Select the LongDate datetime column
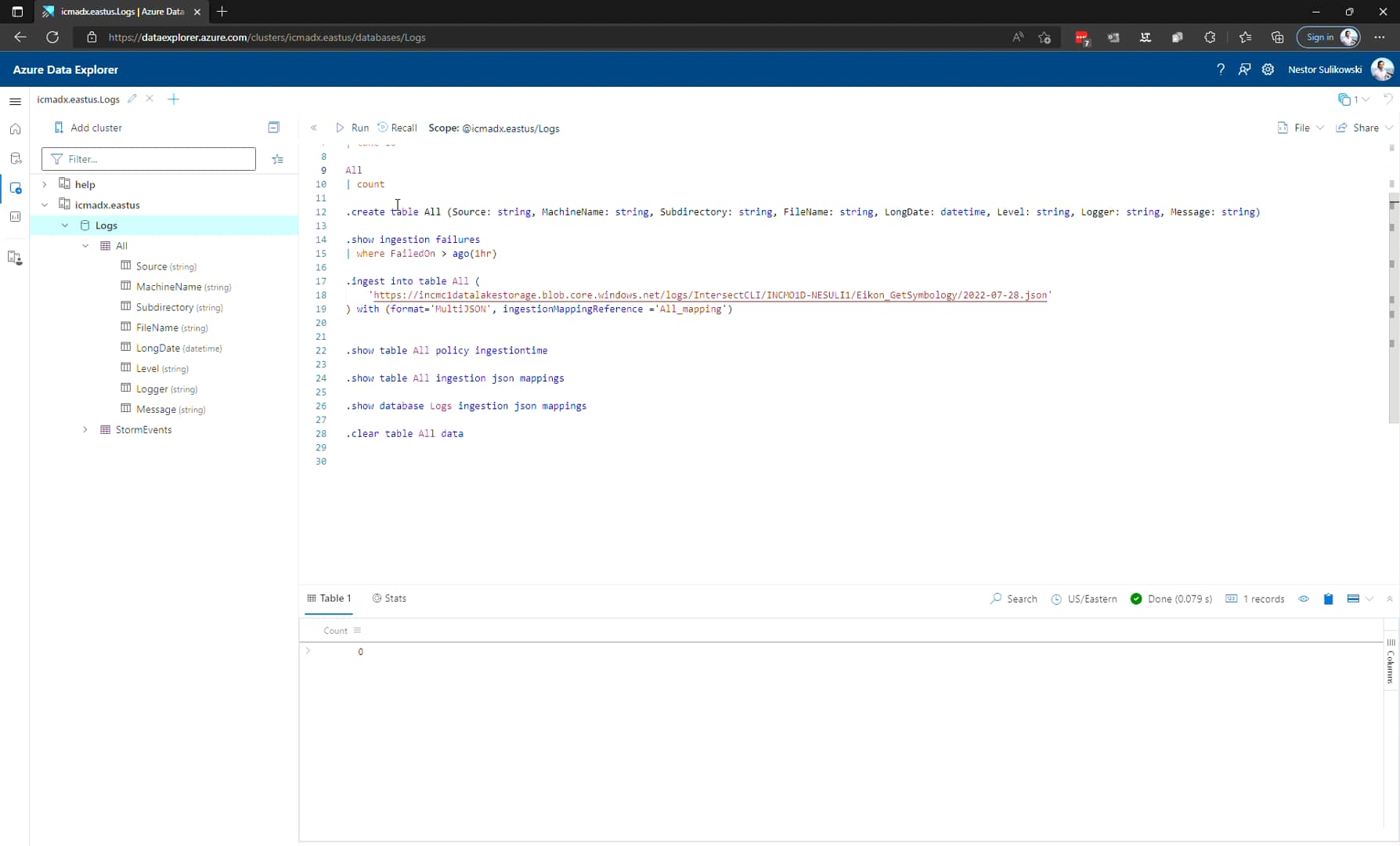1400x846 pixels. pos(171,348)
